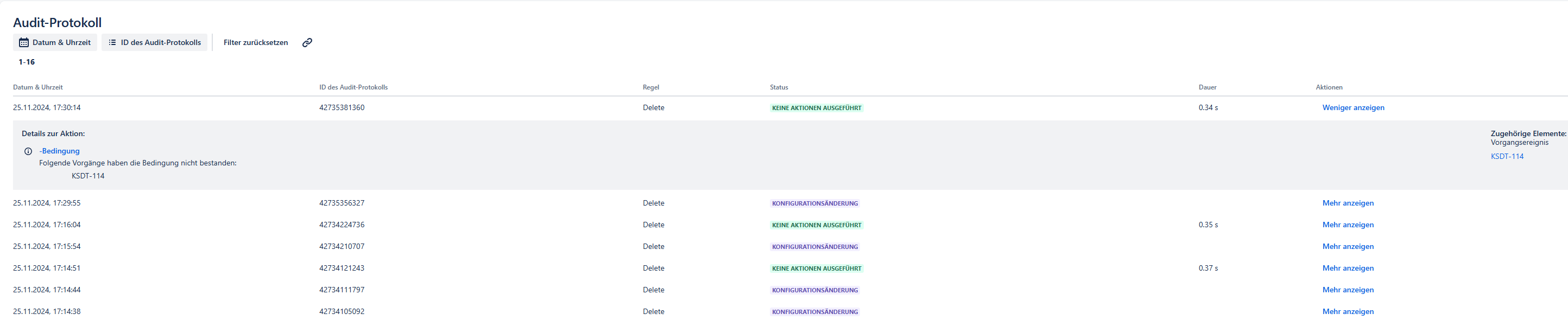
Task: Select KSDT-114 text under failed condition message
Action: [88, 176]
